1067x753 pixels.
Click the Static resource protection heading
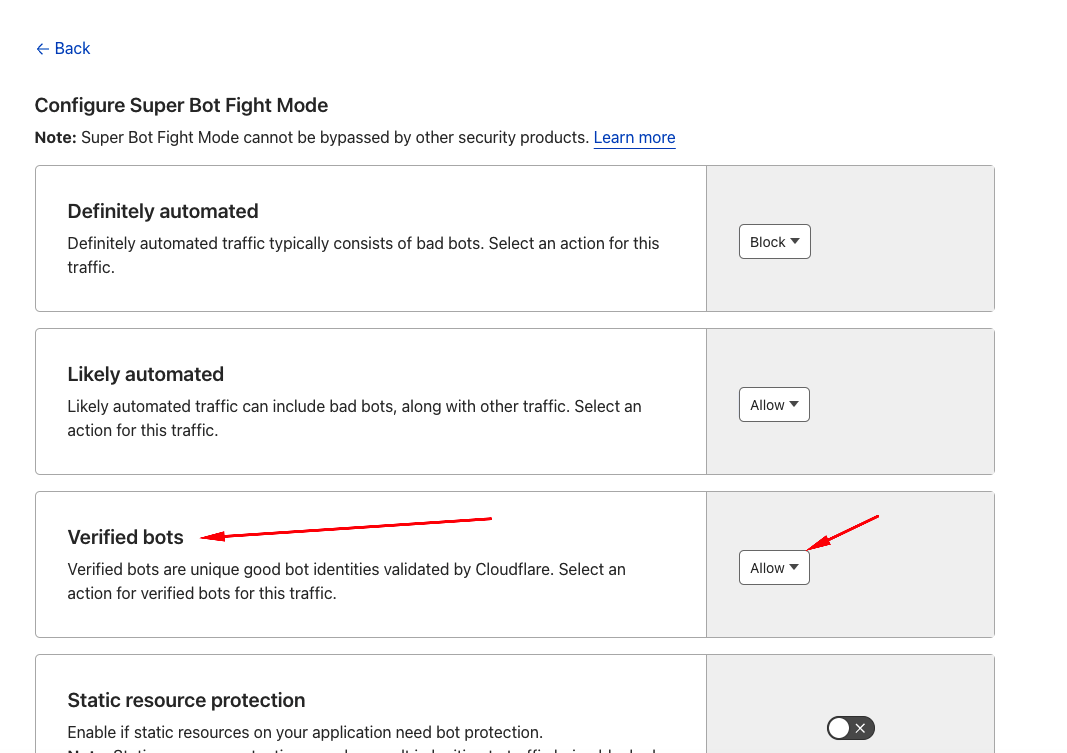click(x=186, y=700)
